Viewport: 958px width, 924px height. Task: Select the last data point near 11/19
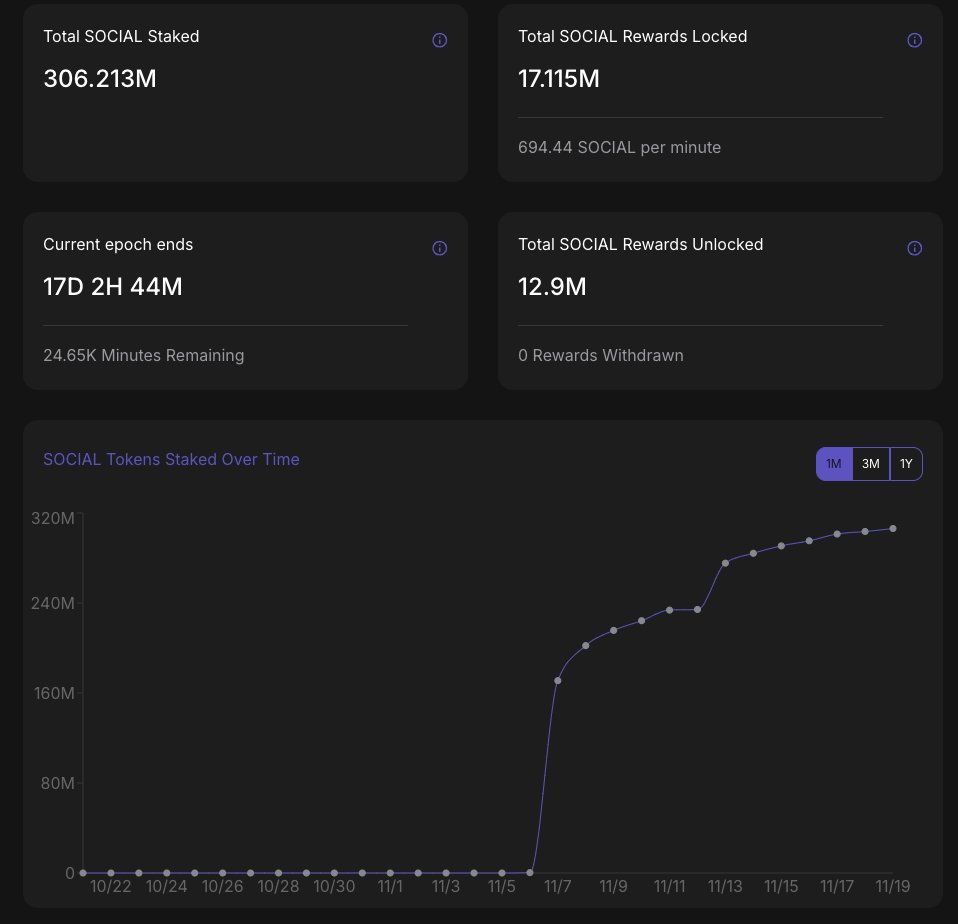(893, 527)
